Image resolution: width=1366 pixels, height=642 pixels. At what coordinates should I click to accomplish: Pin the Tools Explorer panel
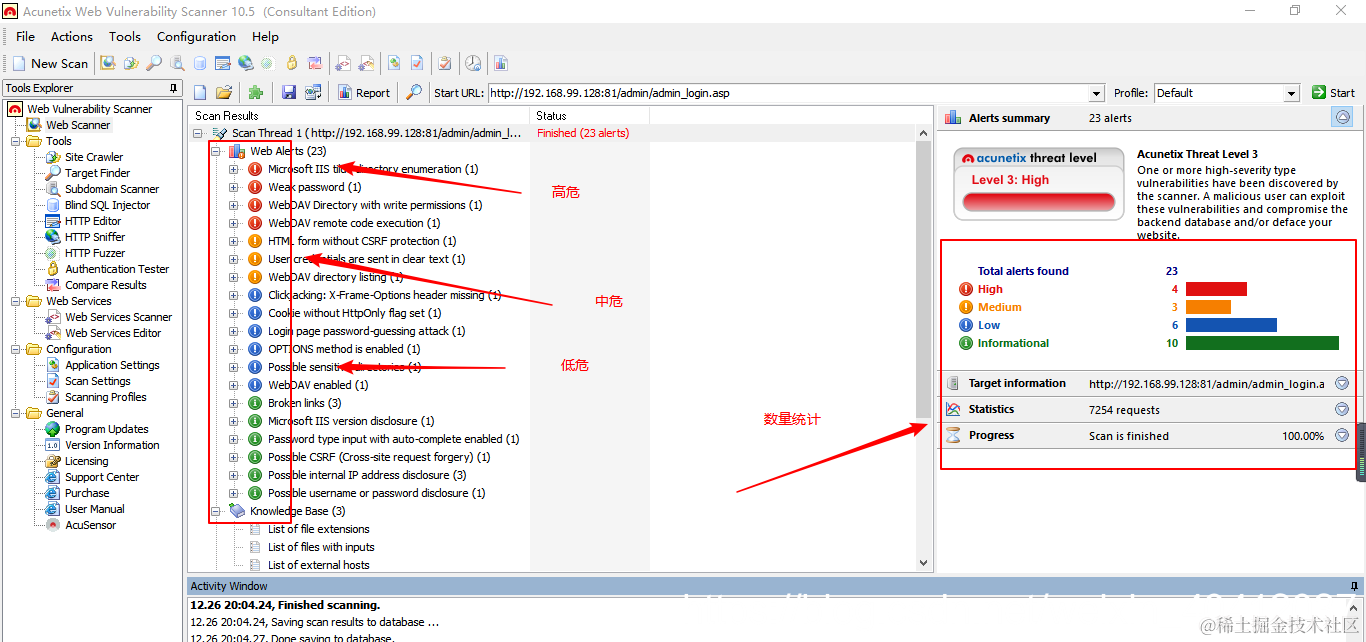pyautogui.click(x=174, y=88)
